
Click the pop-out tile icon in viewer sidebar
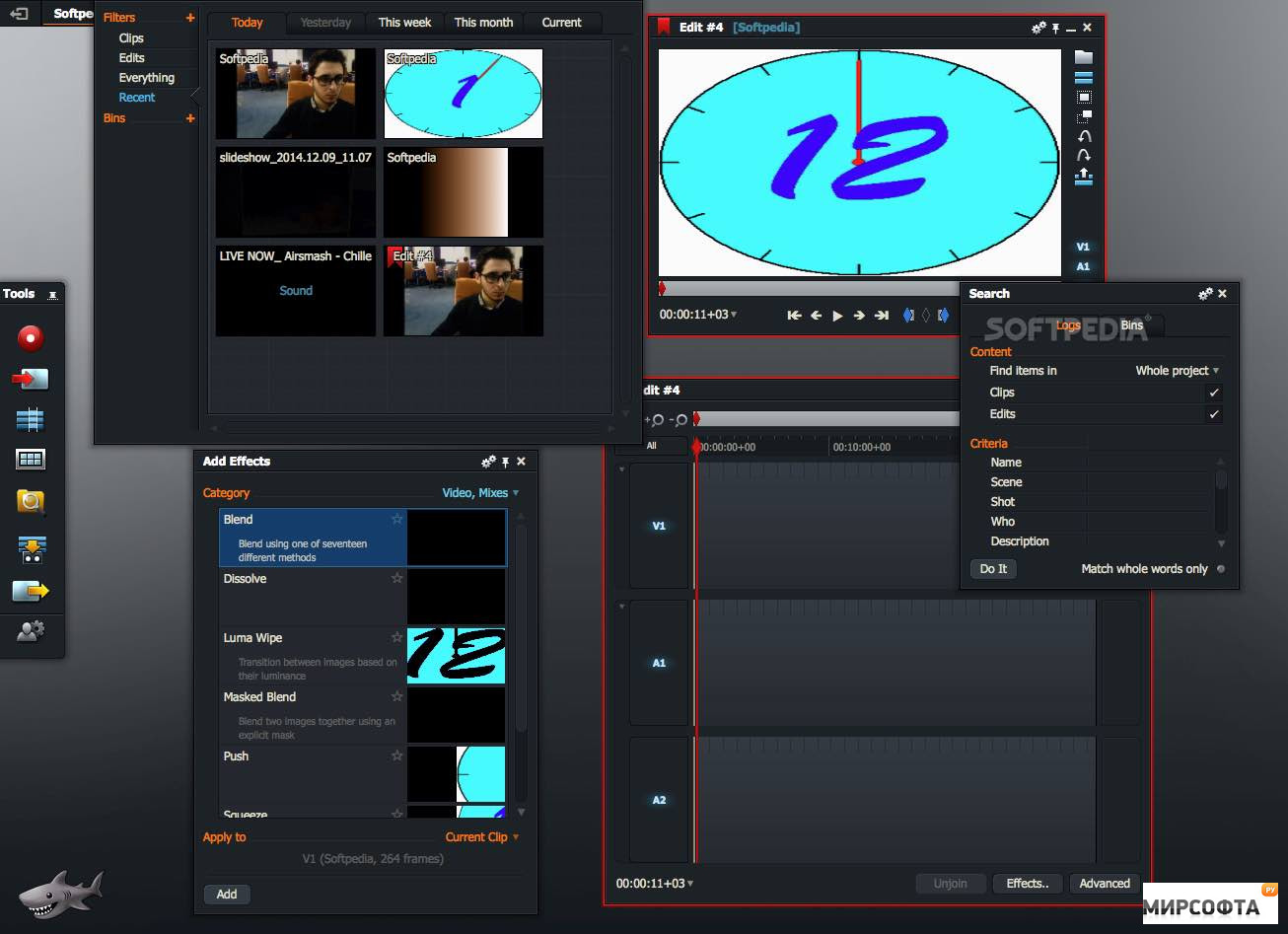[x=1084, y=116]
